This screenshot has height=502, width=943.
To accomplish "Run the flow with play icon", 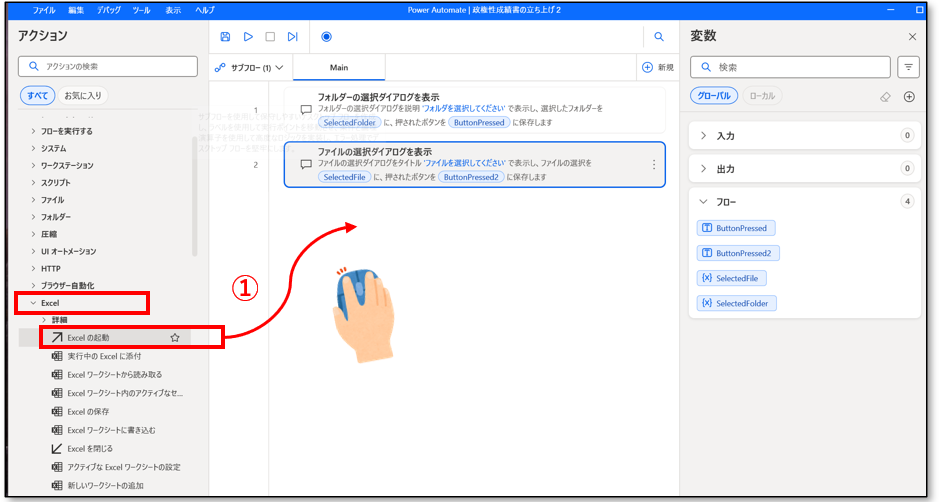I will click(248, 37).
